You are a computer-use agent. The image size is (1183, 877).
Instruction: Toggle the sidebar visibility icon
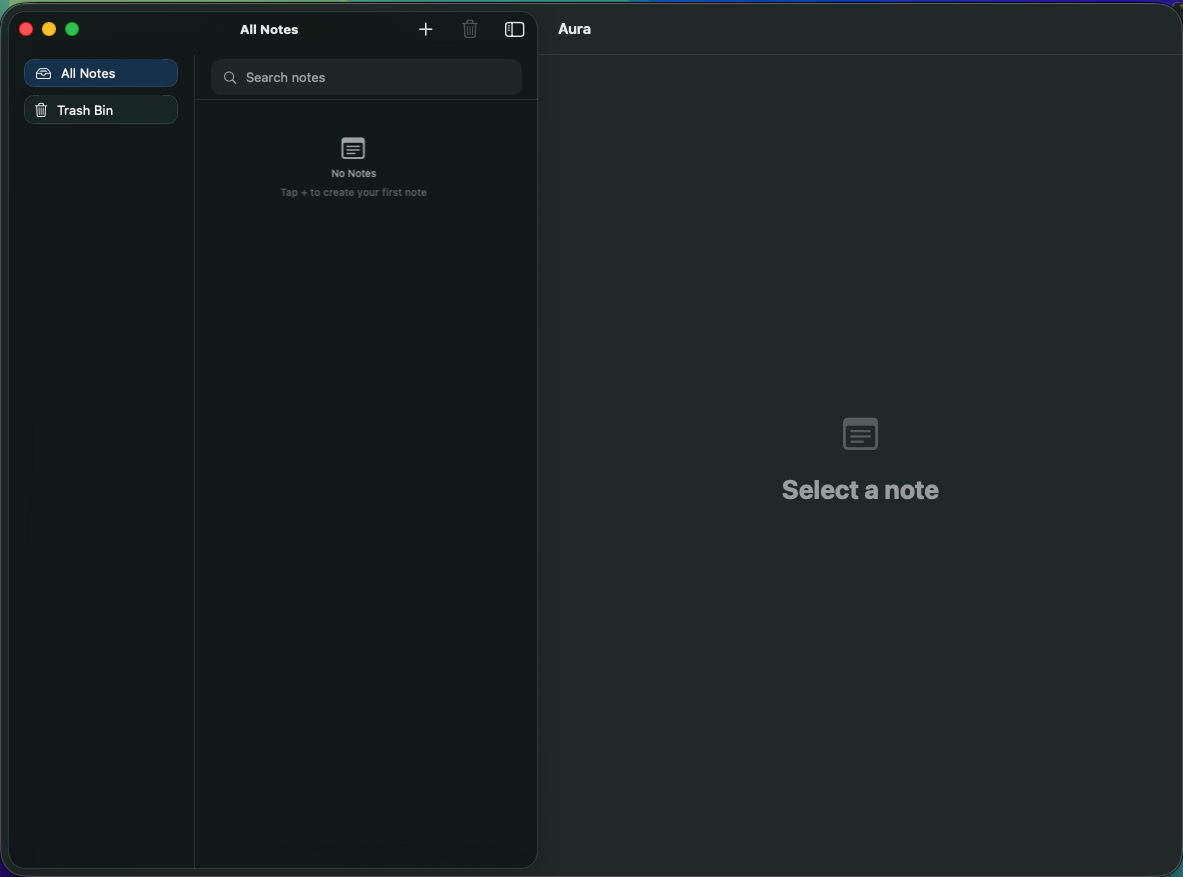coord(513,29)
